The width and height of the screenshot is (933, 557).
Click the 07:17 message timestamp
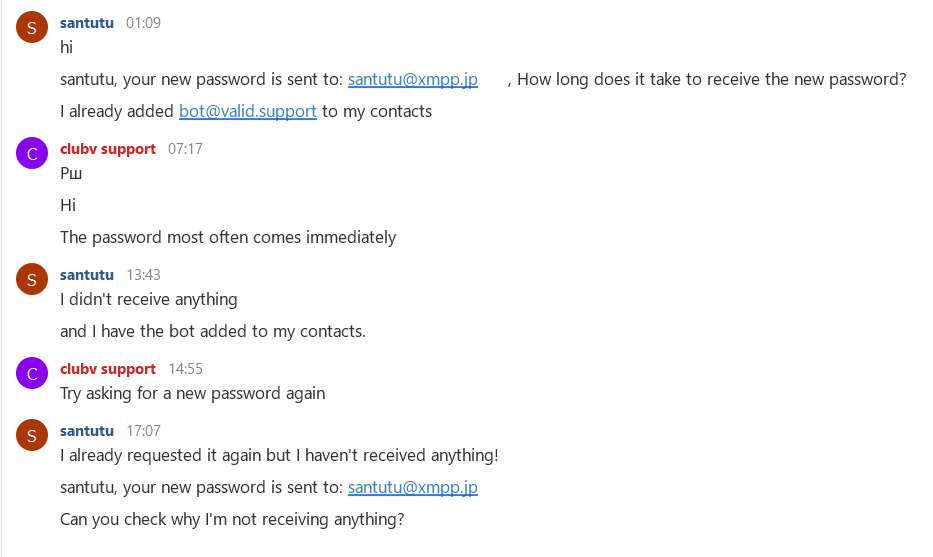coord(185,148)
